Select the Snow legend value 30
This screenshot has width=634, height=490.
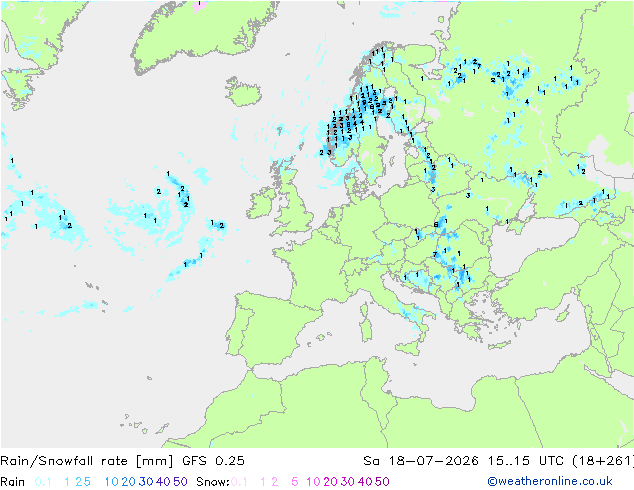348,482
